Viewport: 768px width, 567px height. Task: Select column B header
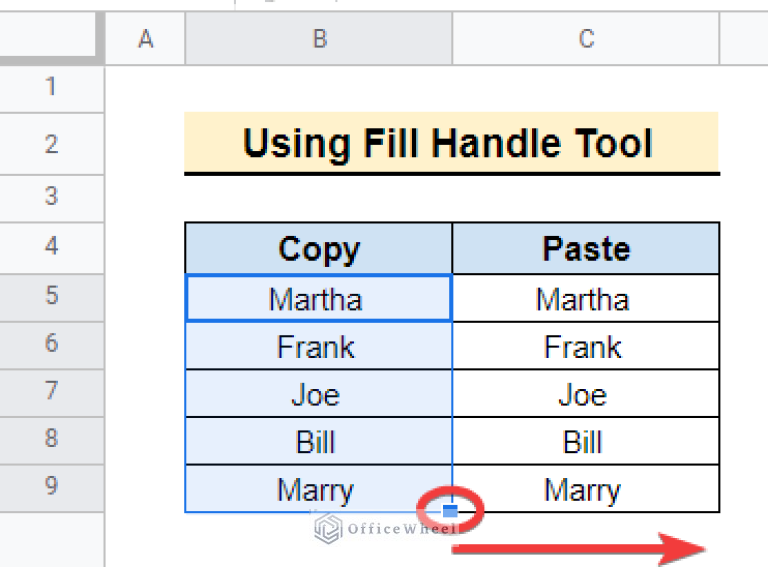(x=319, y=39)
